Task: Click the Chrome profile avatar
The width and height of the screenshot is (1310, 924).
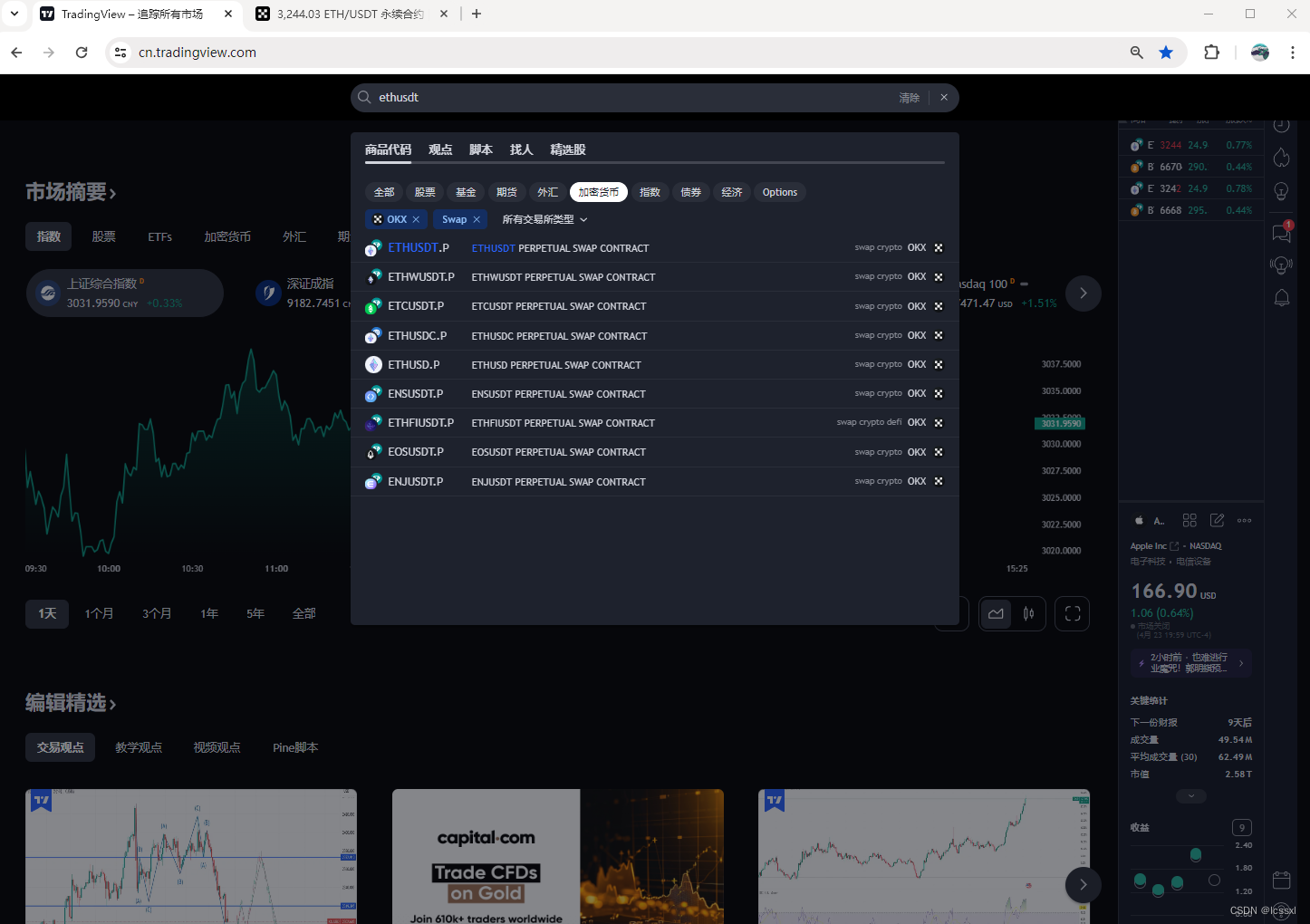Action: tap(1260, 53)
